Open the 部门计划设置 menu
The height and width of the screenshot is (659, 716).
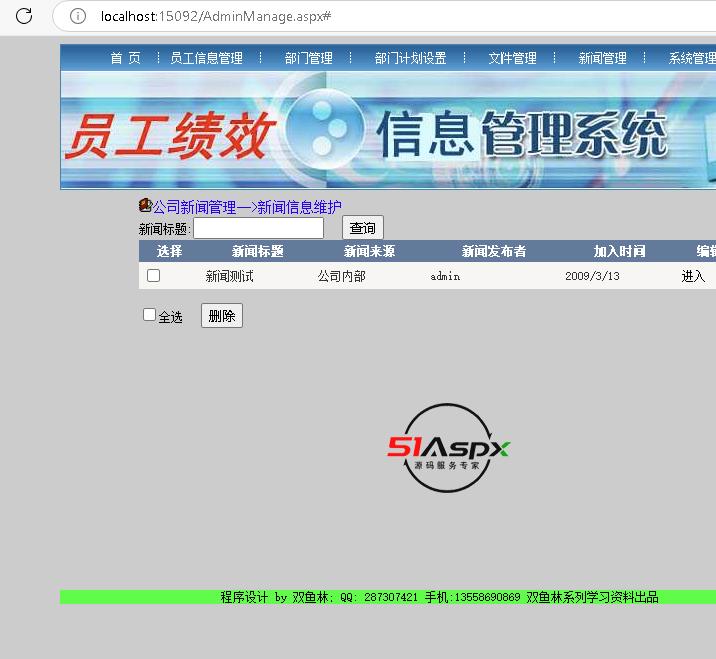tap(410, 58)
